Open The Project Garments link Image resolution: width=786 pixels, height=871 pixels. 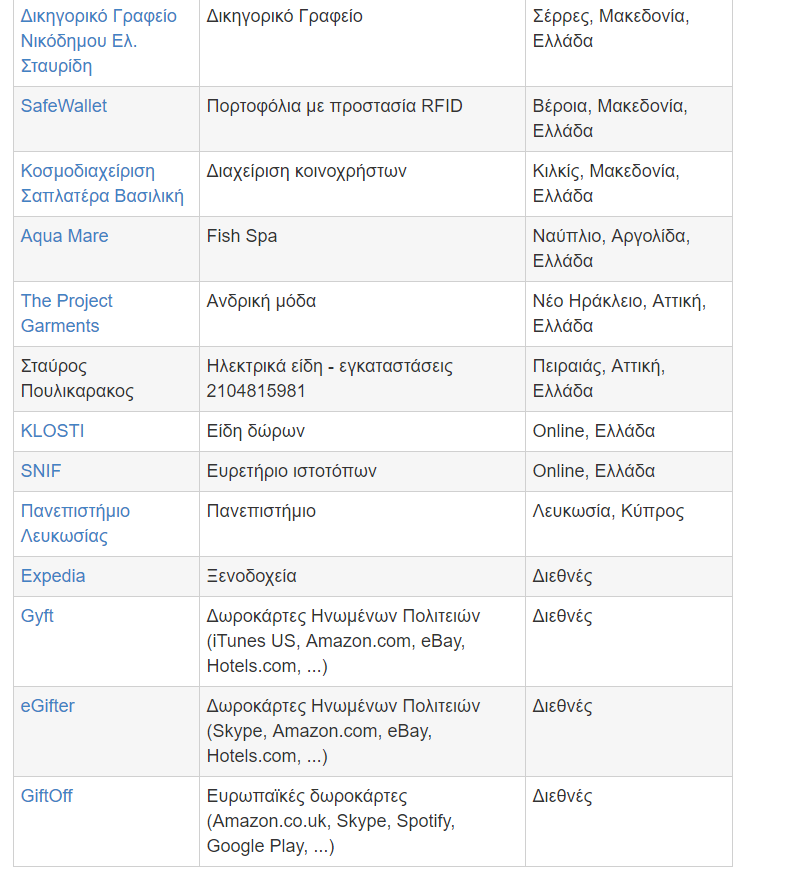[66, 313]
